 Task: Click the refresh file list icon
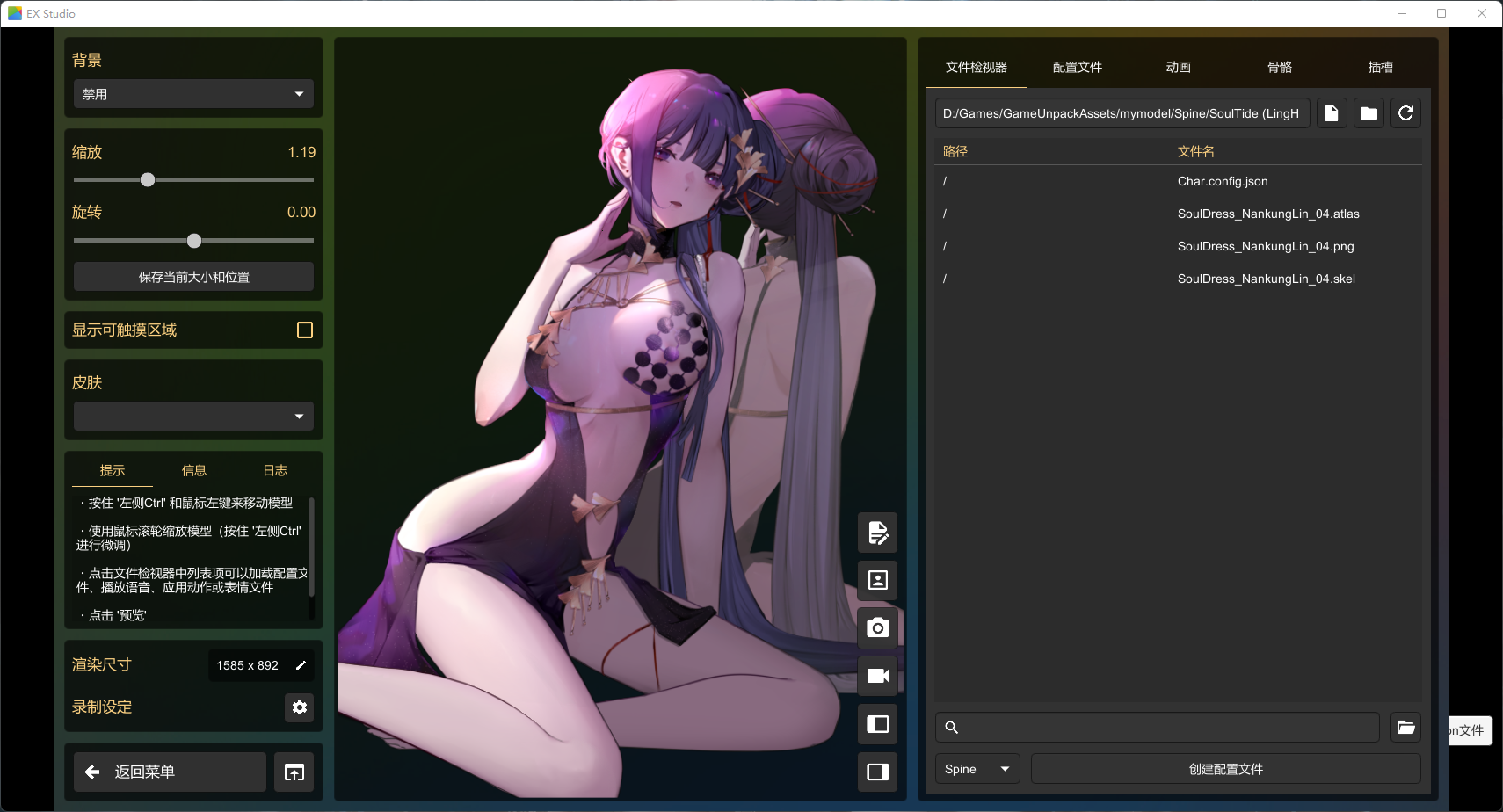(x=1405, y=113)
